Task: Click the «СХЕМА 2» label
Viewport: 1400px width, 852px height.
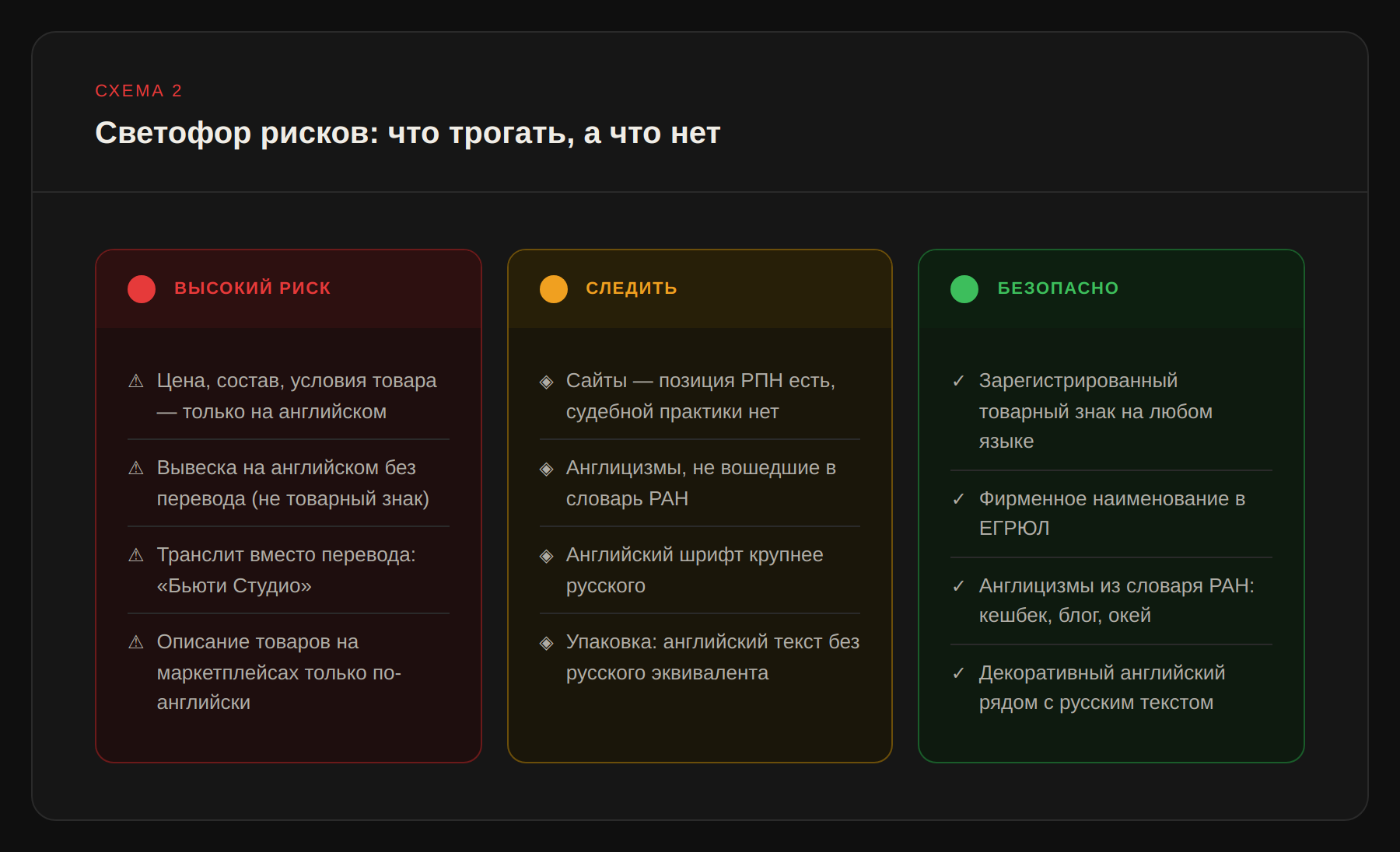Action: [x=138, y=91]
